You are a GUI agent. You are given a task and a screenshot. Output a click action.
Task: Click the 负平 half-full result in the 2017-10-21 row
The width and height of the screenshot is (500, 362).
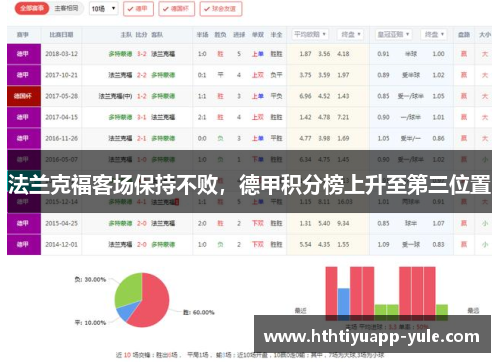(276, 75)
